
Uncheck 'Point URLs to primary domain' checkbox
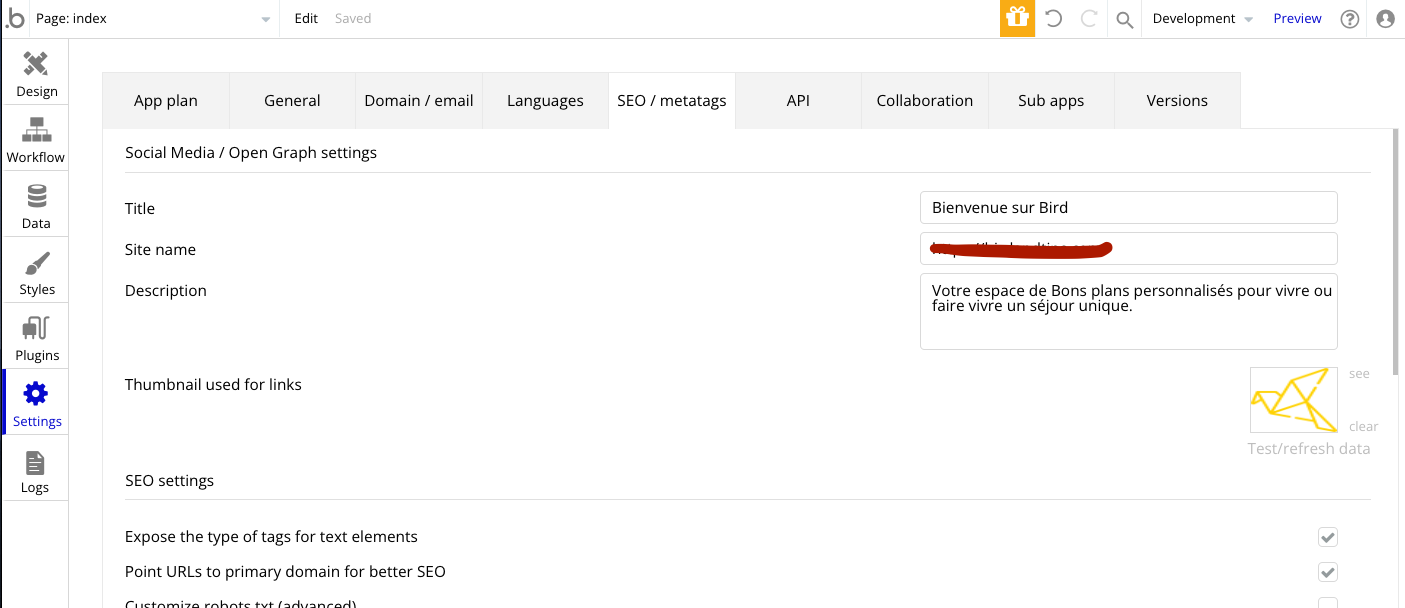(x=1328, y=572)
